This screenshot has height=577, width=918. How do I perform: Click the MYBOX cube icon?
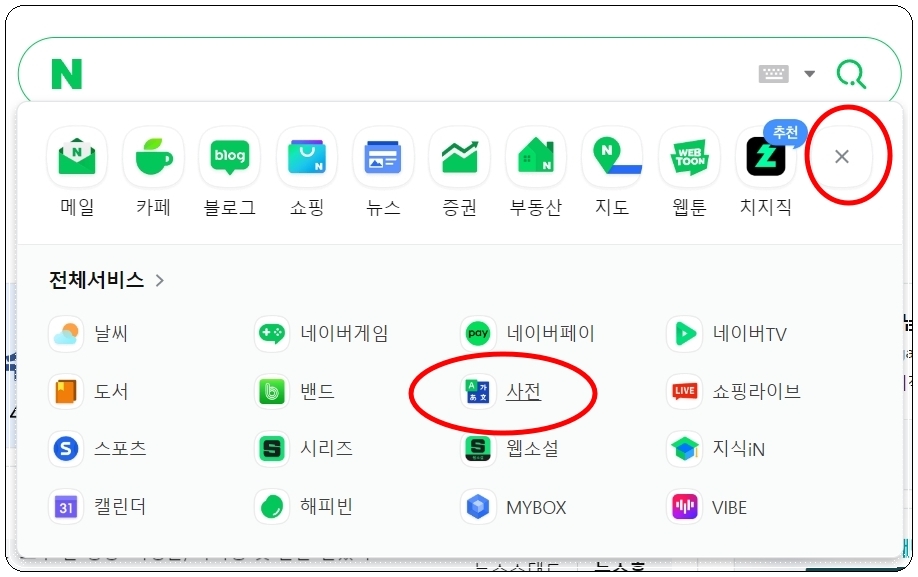478,507
